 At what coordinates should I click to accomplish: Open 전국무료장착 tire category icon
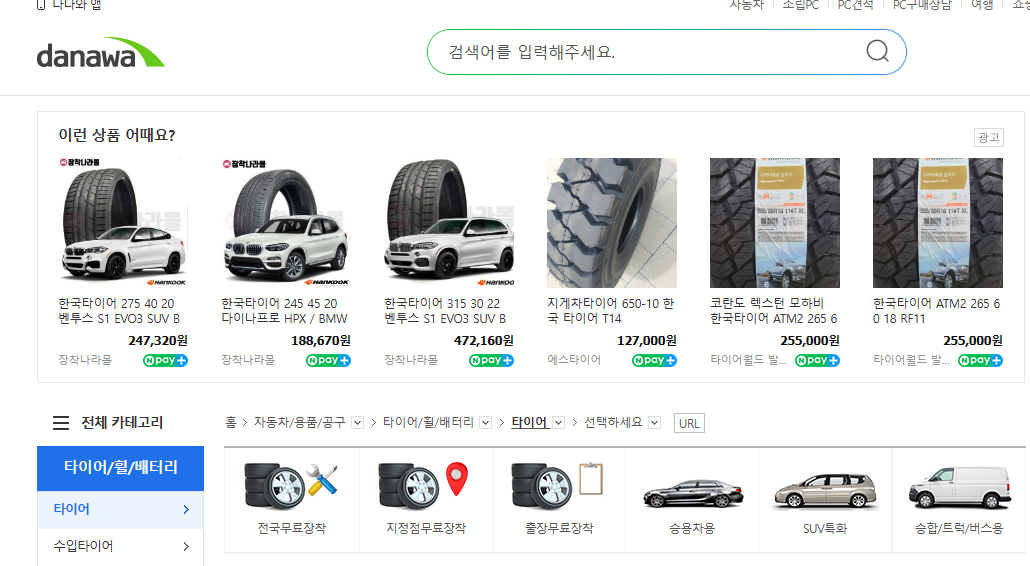[292, 487]
